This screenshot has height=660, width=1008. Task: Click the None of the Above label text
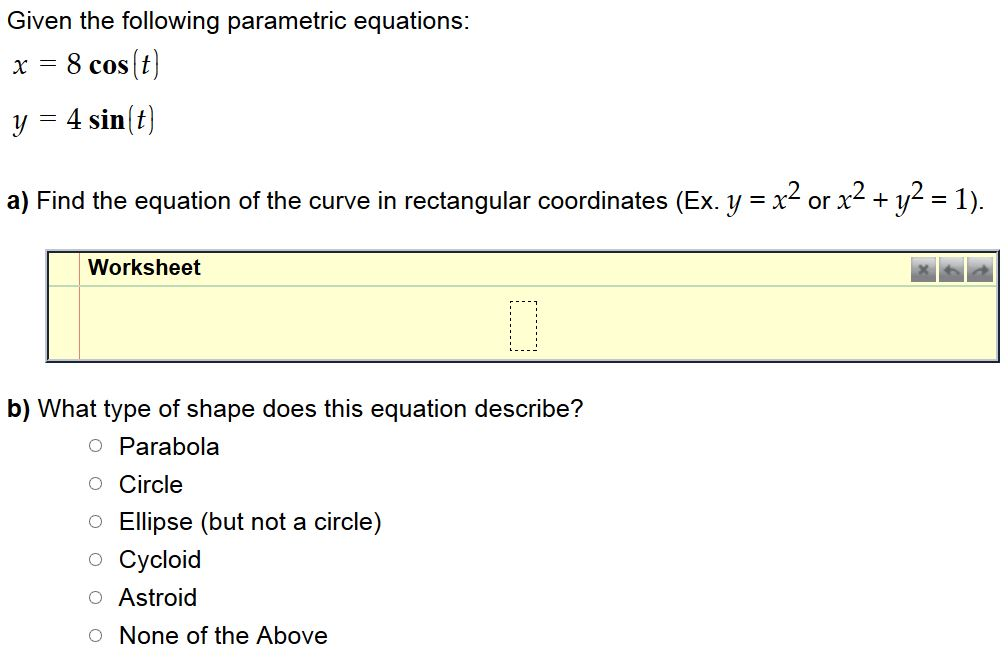tap(222, 635)
